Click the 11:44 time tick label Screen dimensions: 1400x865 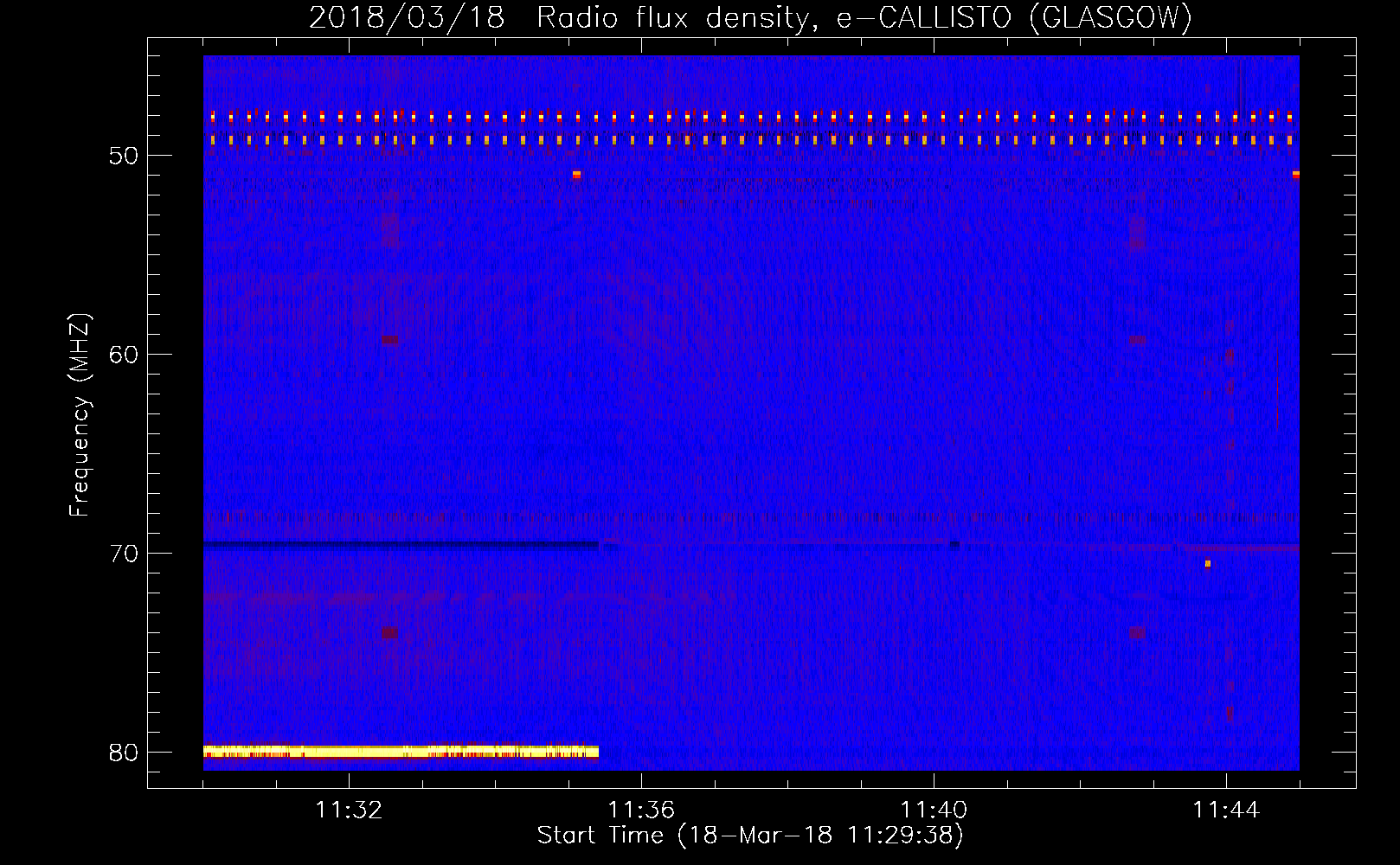pos(1226,810)
